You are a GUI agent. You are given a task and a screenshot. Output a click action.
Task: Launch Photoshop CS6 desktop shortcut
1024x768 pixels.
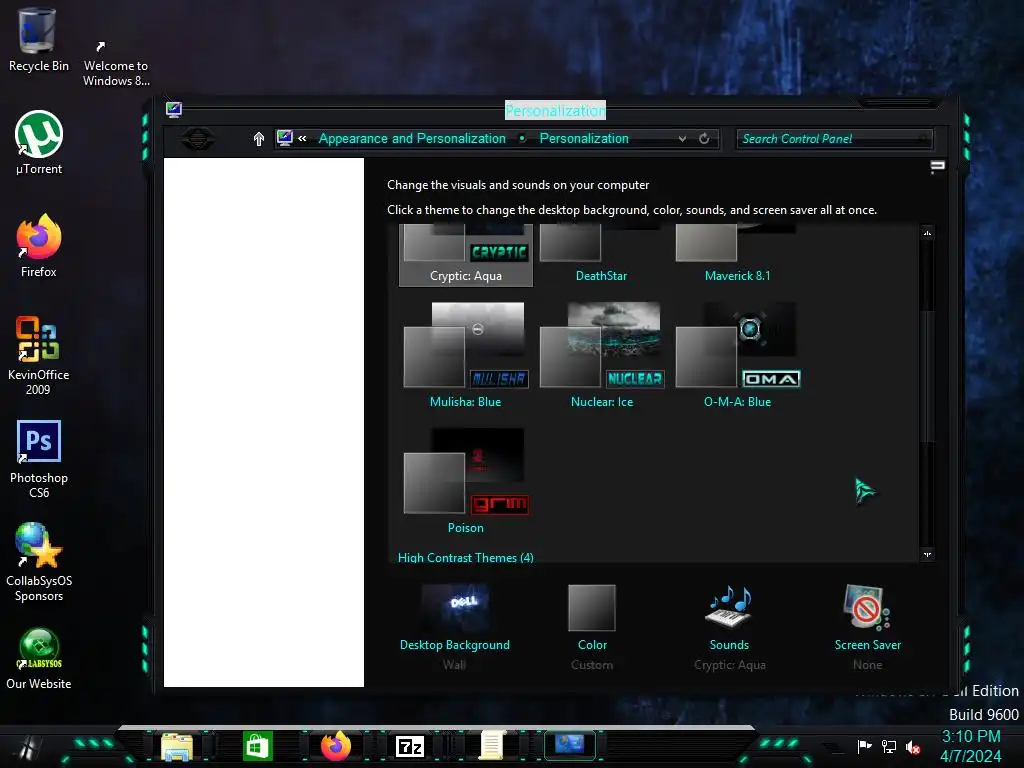[x=39, y=460]
